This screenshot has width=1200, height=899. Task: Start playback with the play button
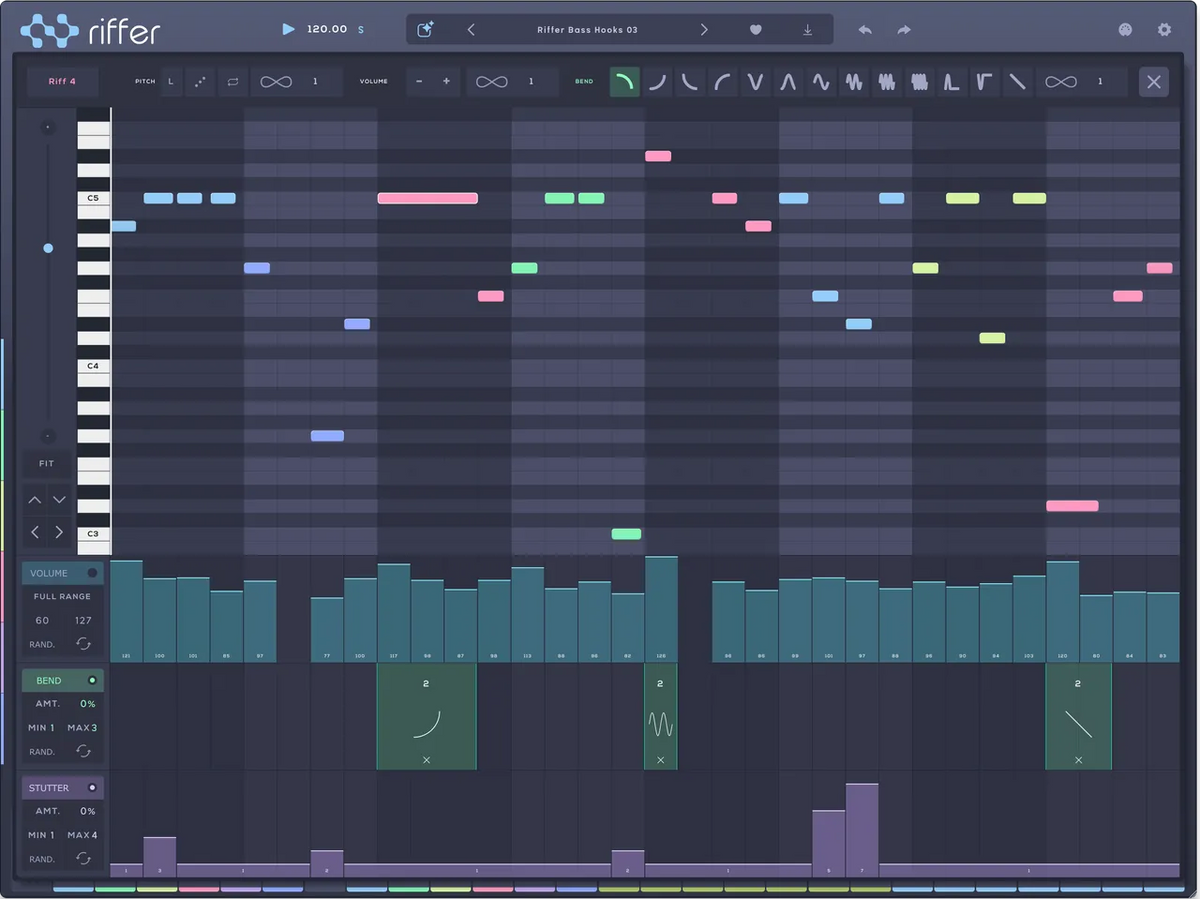(x=289, y=29)
